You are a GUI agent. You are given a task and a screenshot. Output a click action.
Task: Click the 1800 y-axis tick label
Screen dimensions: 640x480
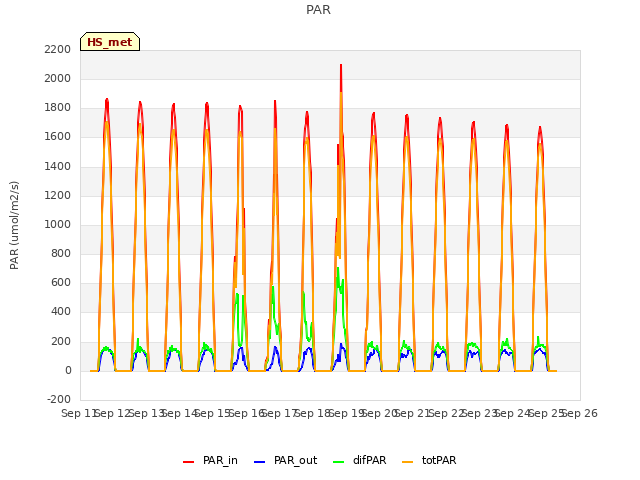click(x=58, y=108)
